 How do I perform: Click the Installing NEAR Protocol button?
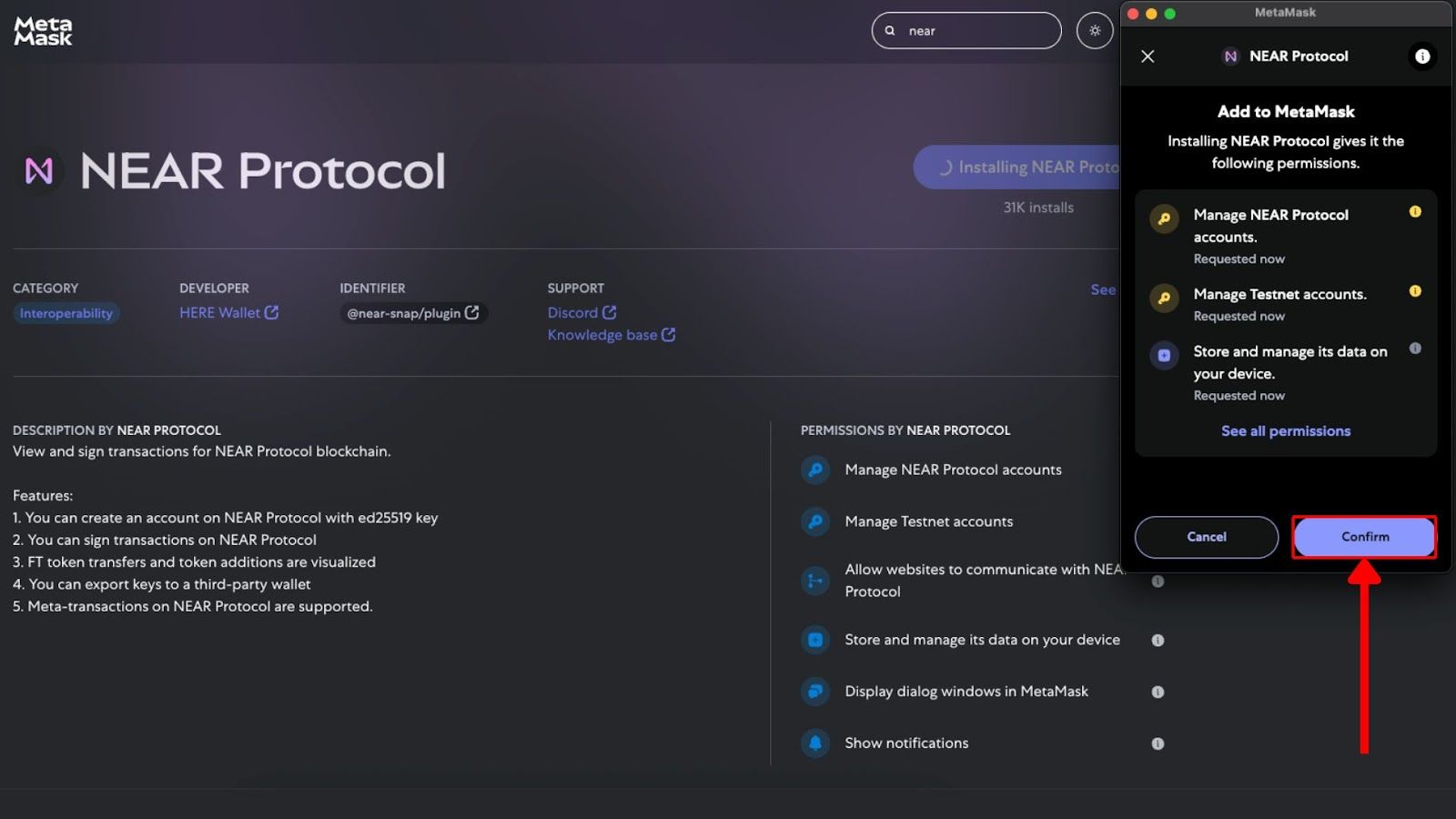tap(1016, 167)
